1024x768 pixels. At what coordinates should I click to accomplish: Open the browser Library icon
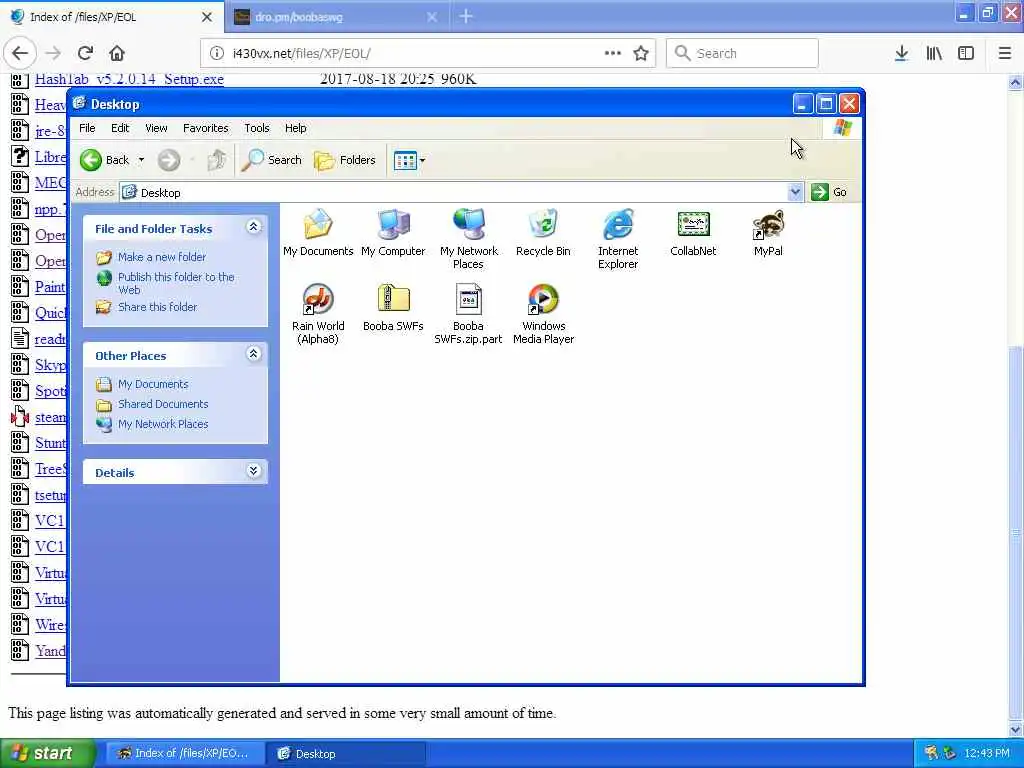tap(934, 53)
